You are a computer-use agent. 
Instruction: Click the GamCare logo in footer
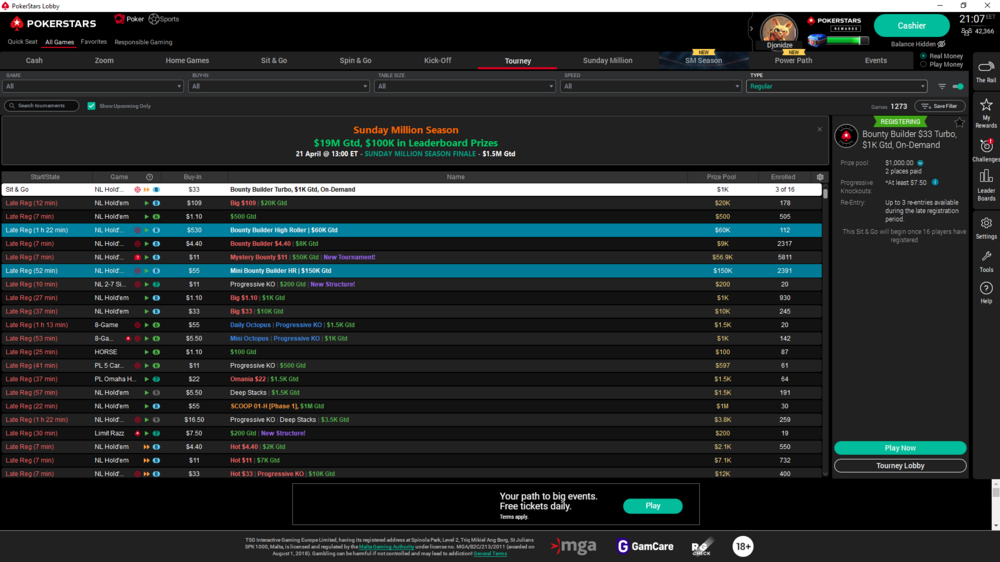645,546
